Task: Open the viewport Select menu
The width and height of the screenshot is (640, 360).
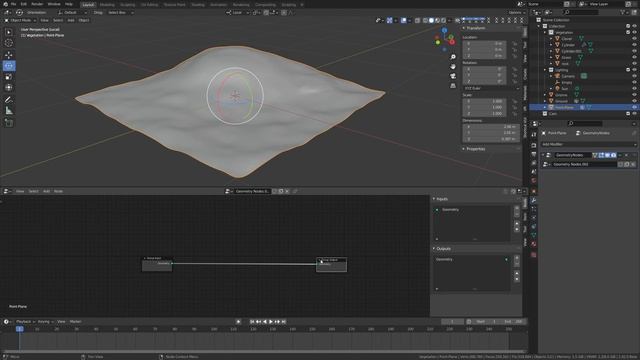Action: pyautogui.click(x=58, y=20)
